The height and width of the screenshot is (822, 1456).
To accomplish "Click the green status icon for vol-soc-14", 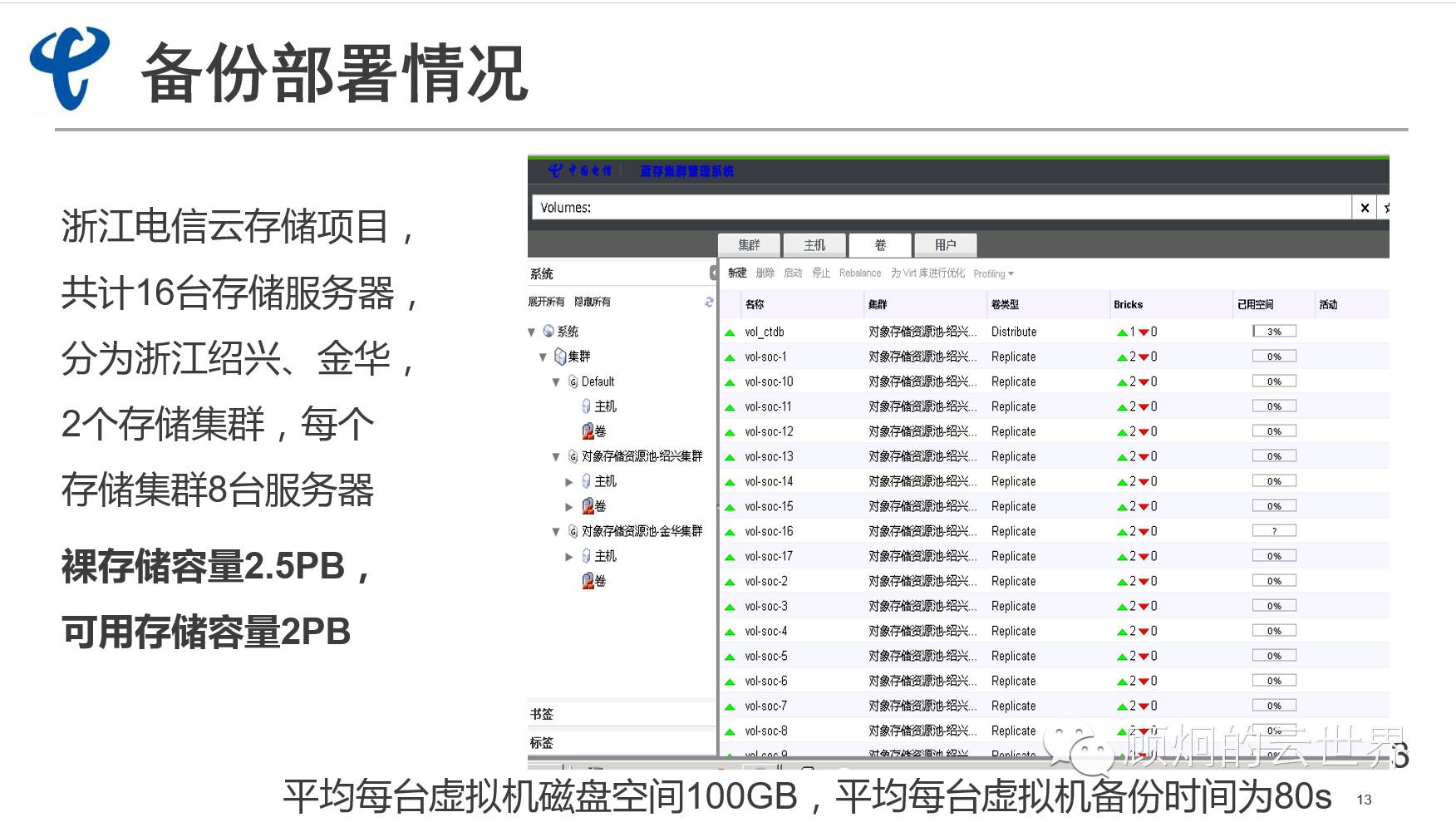I will pos(730,482).
